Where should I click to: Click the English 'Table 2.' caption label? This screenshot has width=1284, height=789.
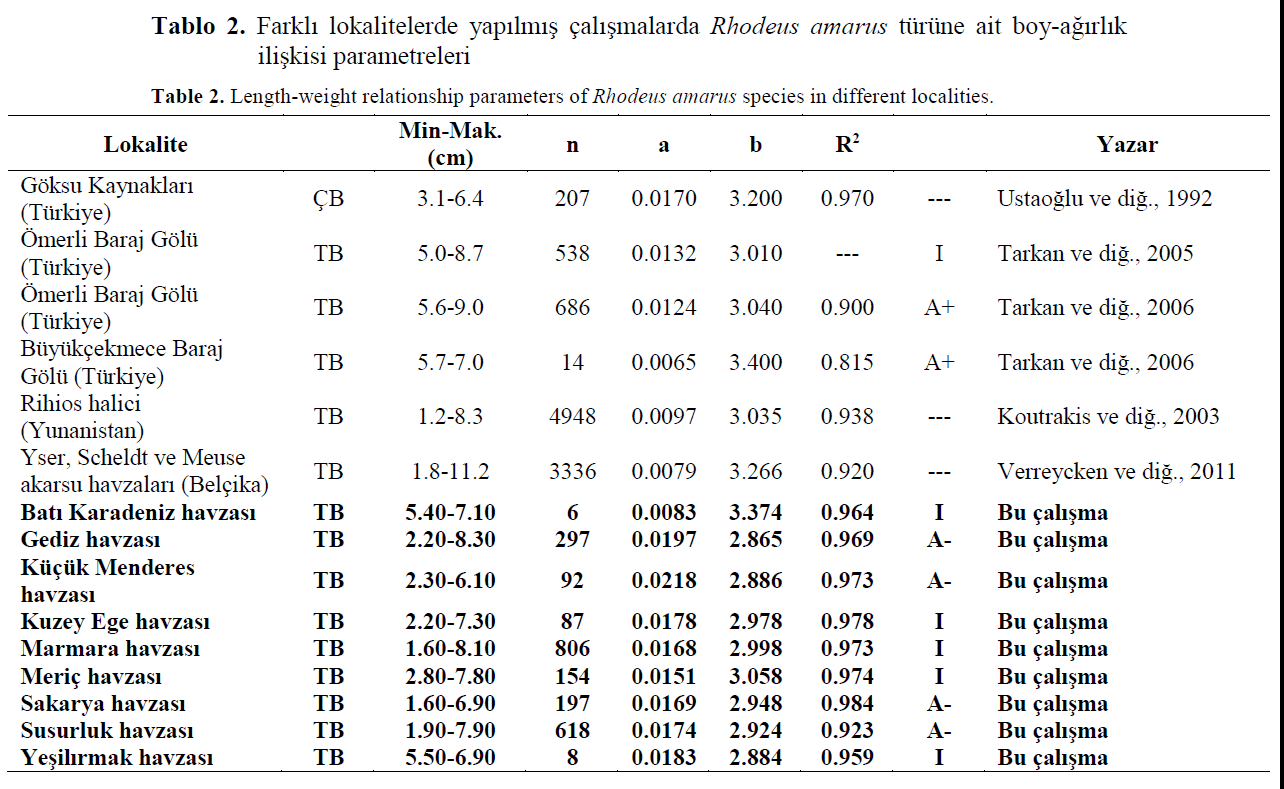(188, 97)
